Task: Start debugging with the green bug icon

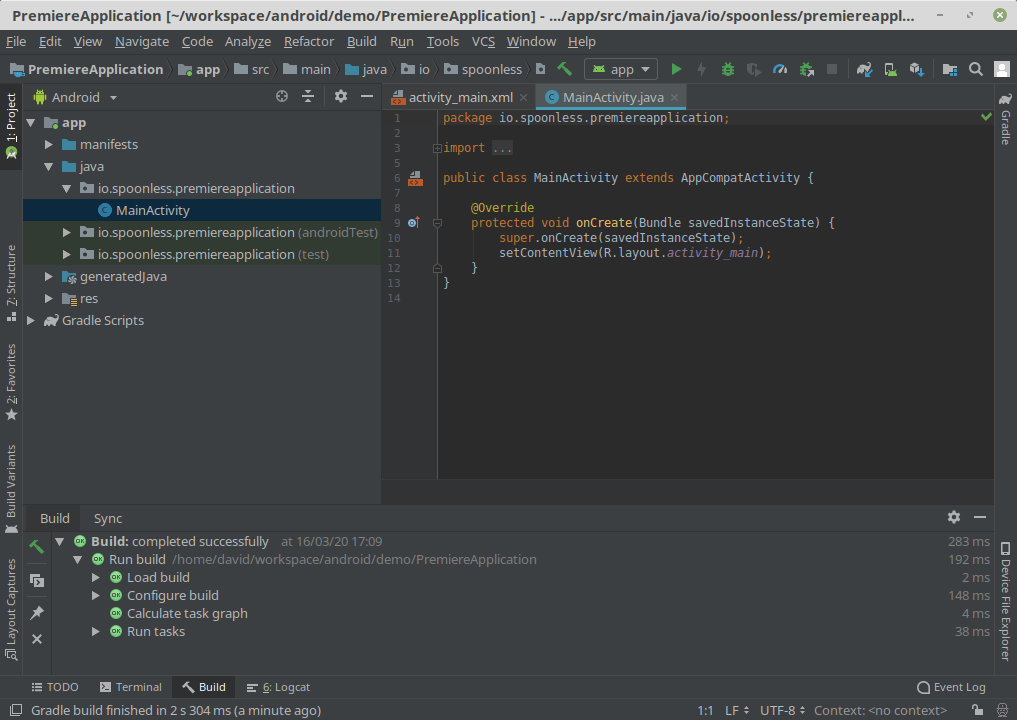Action: click(728, 69)
